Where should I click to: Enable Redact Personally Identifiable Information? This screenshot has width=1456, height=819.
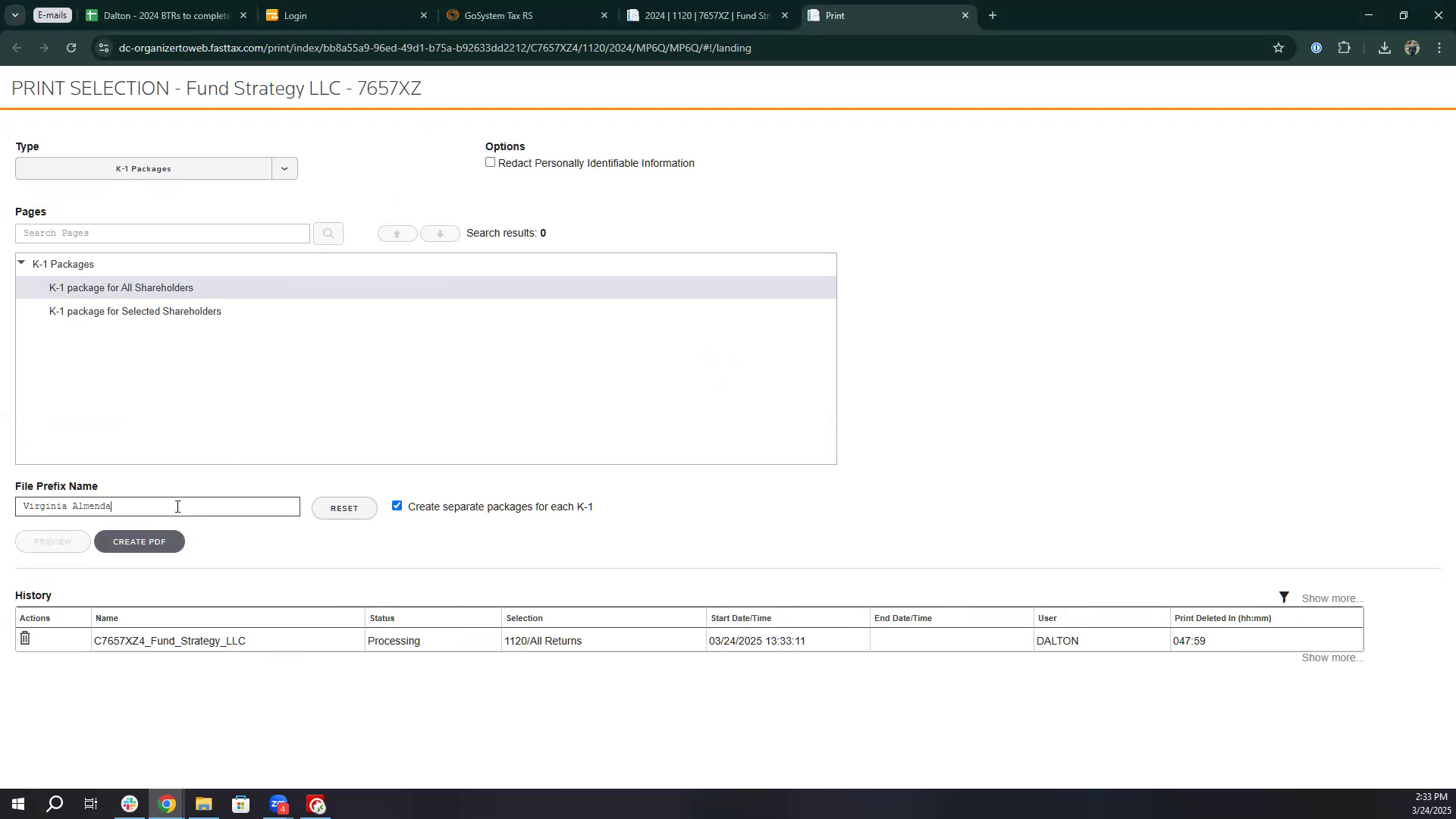(x=491, y=162)
